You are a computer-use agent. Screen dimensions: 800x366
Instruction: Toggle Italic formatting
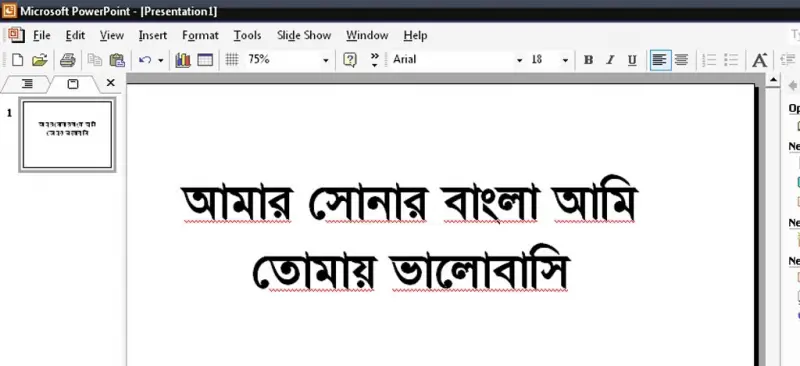pos(610,60)
